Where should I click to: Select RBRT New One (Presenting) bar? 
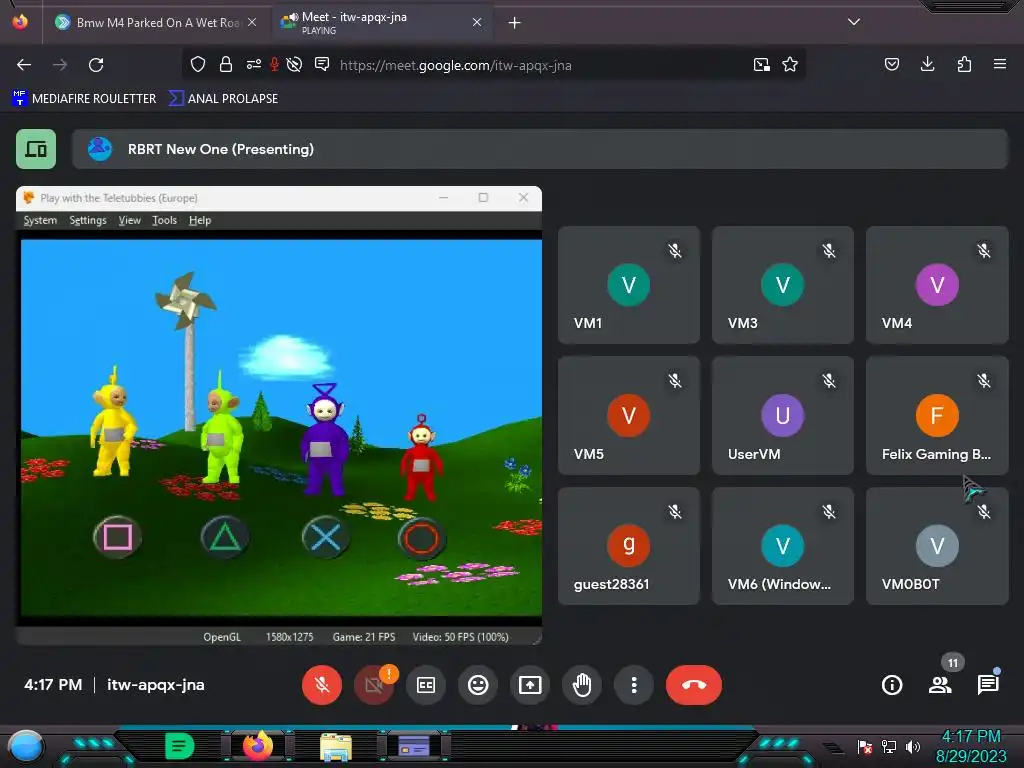pyautogui.click(x=539, y=149)
